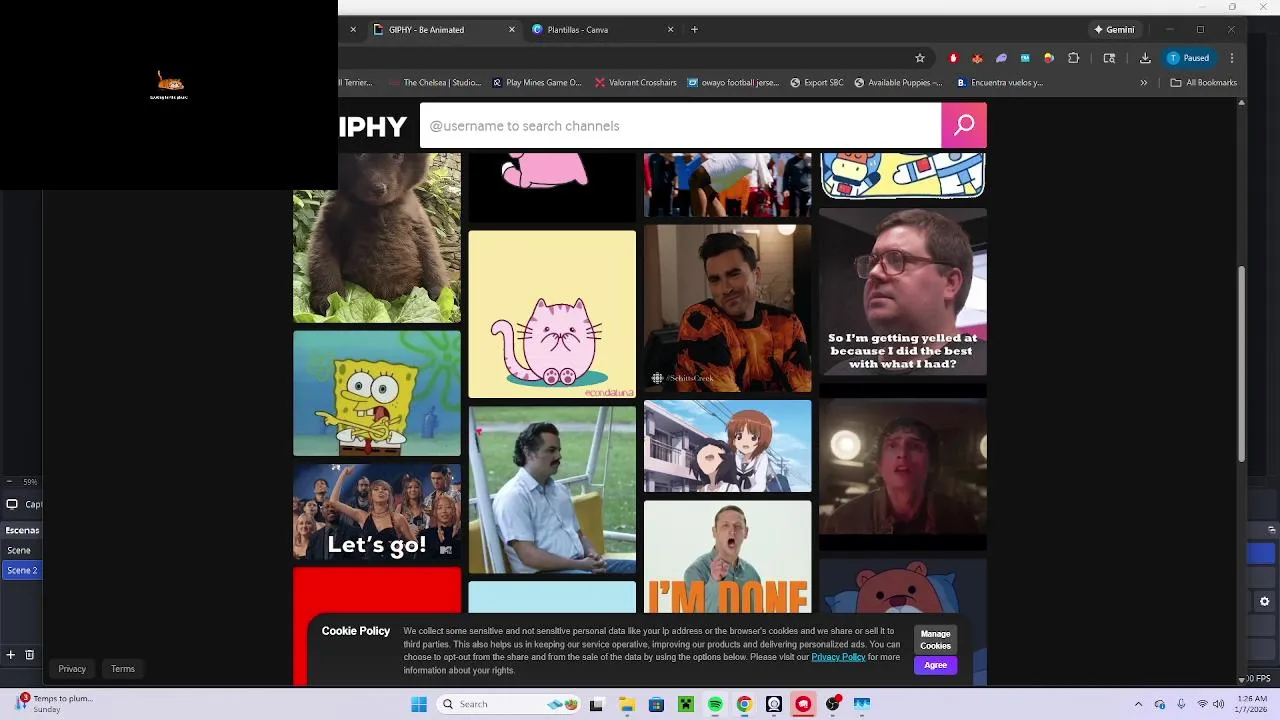Image resolution: width=1280 pixels, height=720 pixels.
Task: Click the pink GIPHY search magnifier button
Action: pos(964,125)
